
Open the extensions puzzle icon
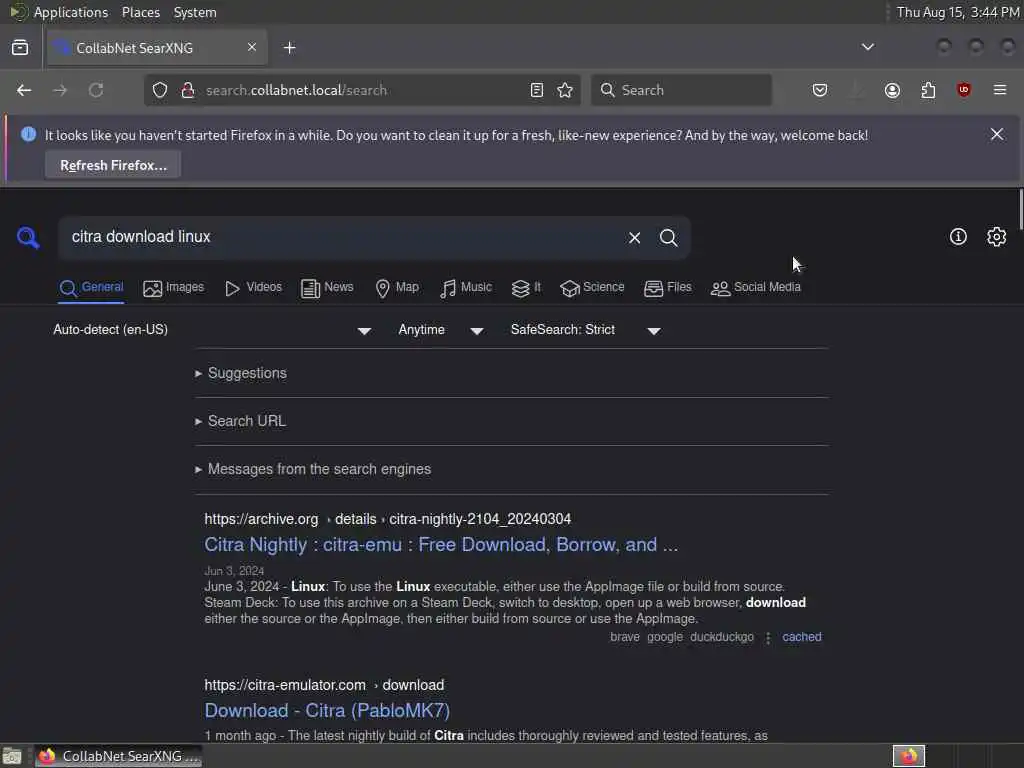(x=928, y=90)
